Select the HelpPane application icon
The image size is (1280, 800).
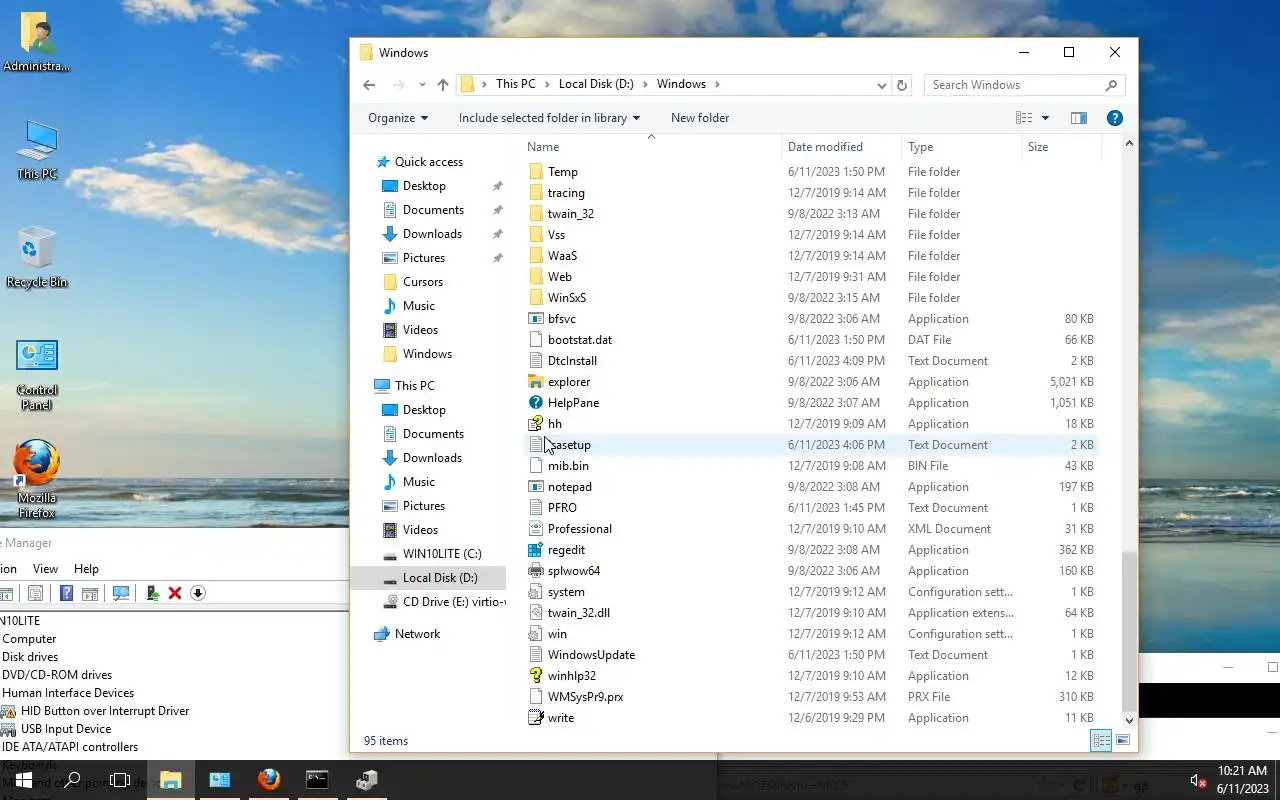[x=536, y=403]
